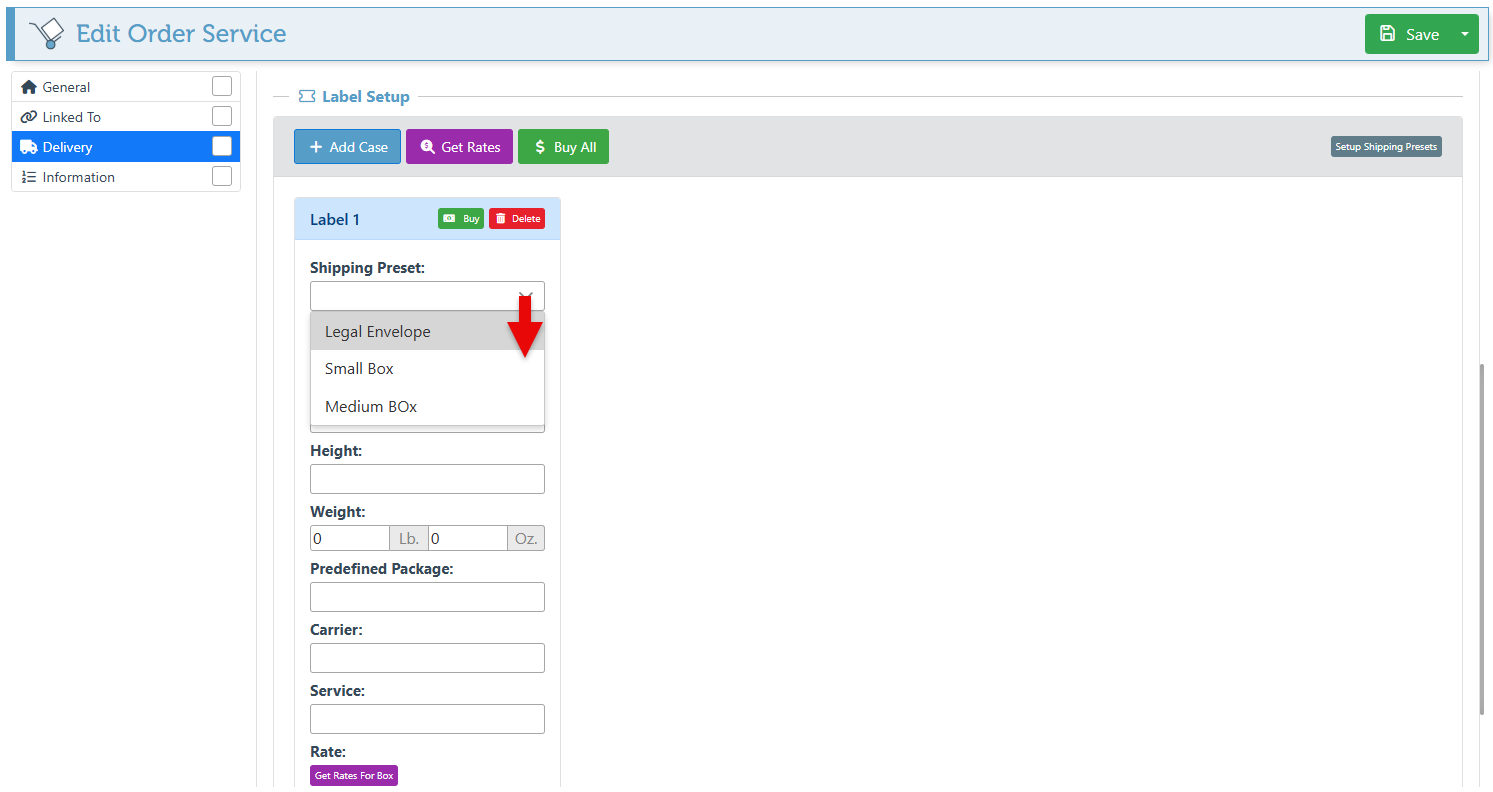Check the Linked To checkbox

[222, 117]
